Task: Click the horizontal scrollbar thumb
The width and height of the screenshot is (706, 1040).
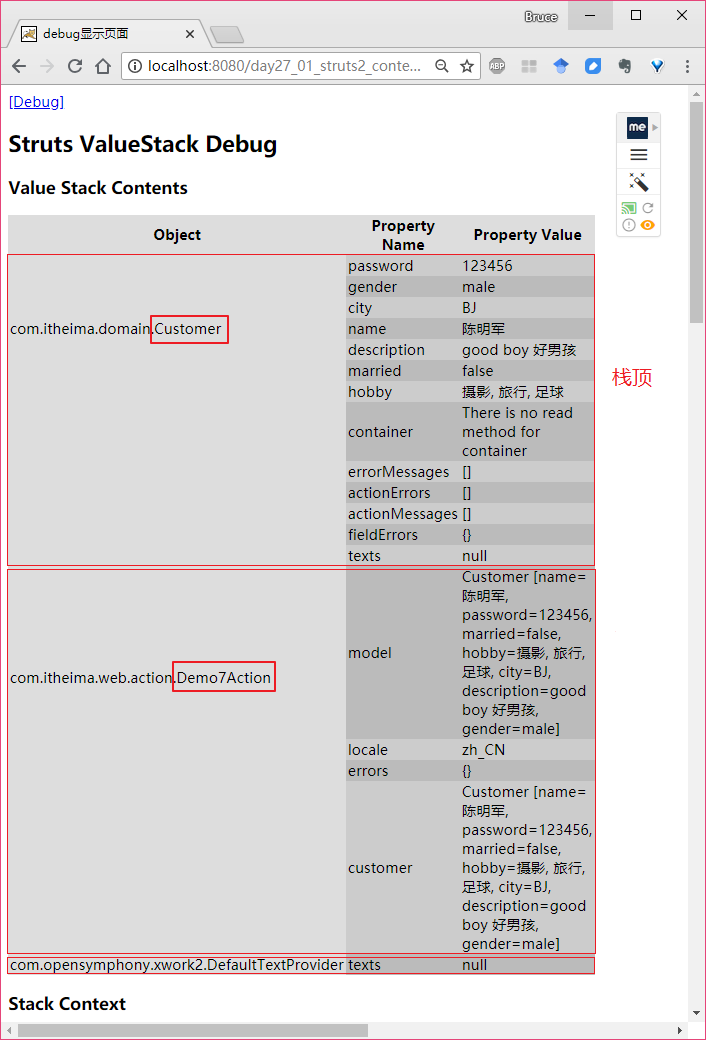Action: [192, 1030]
